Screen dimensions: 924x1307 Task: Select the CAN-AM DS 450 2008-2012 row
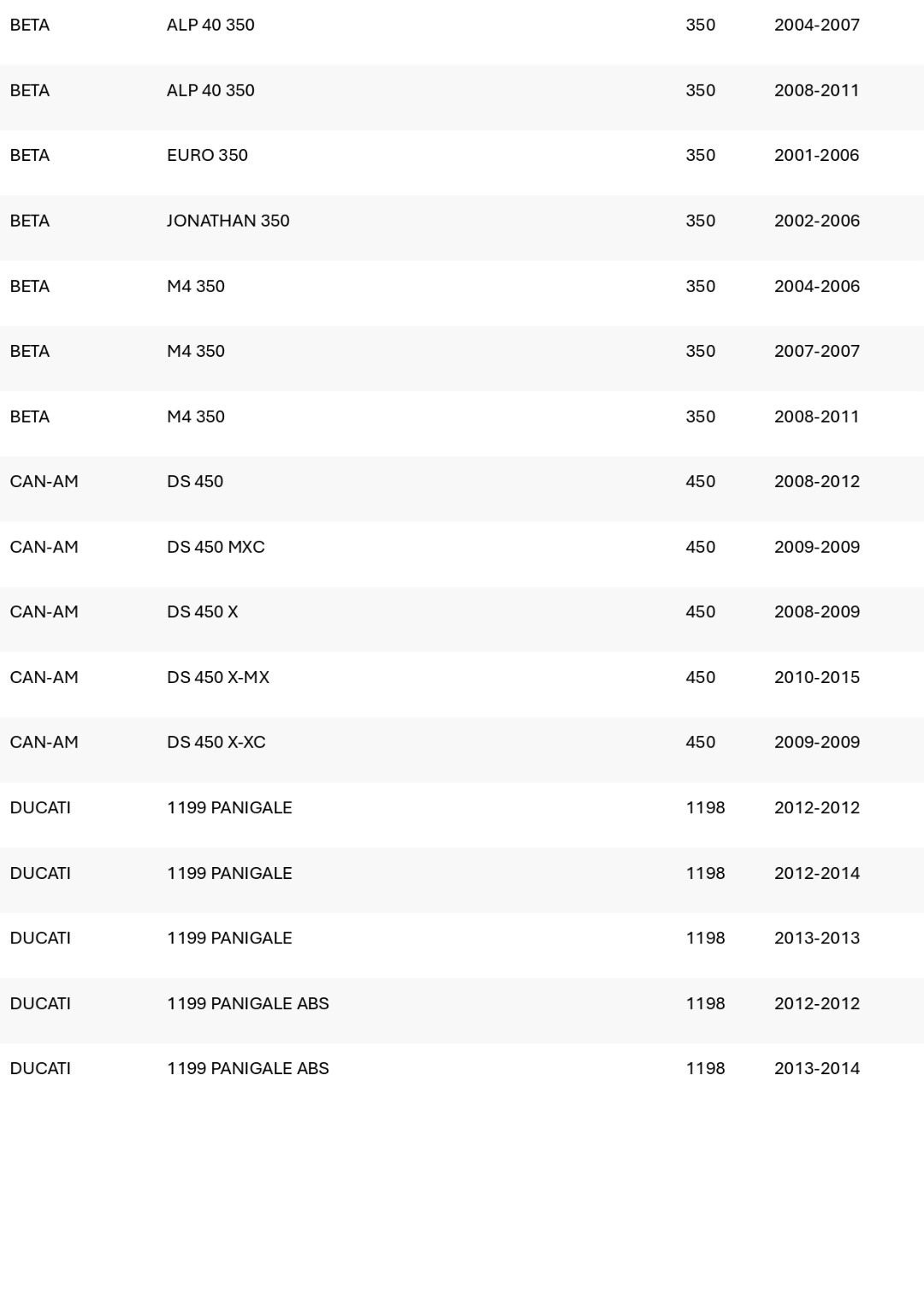click(x=462, y=482)
